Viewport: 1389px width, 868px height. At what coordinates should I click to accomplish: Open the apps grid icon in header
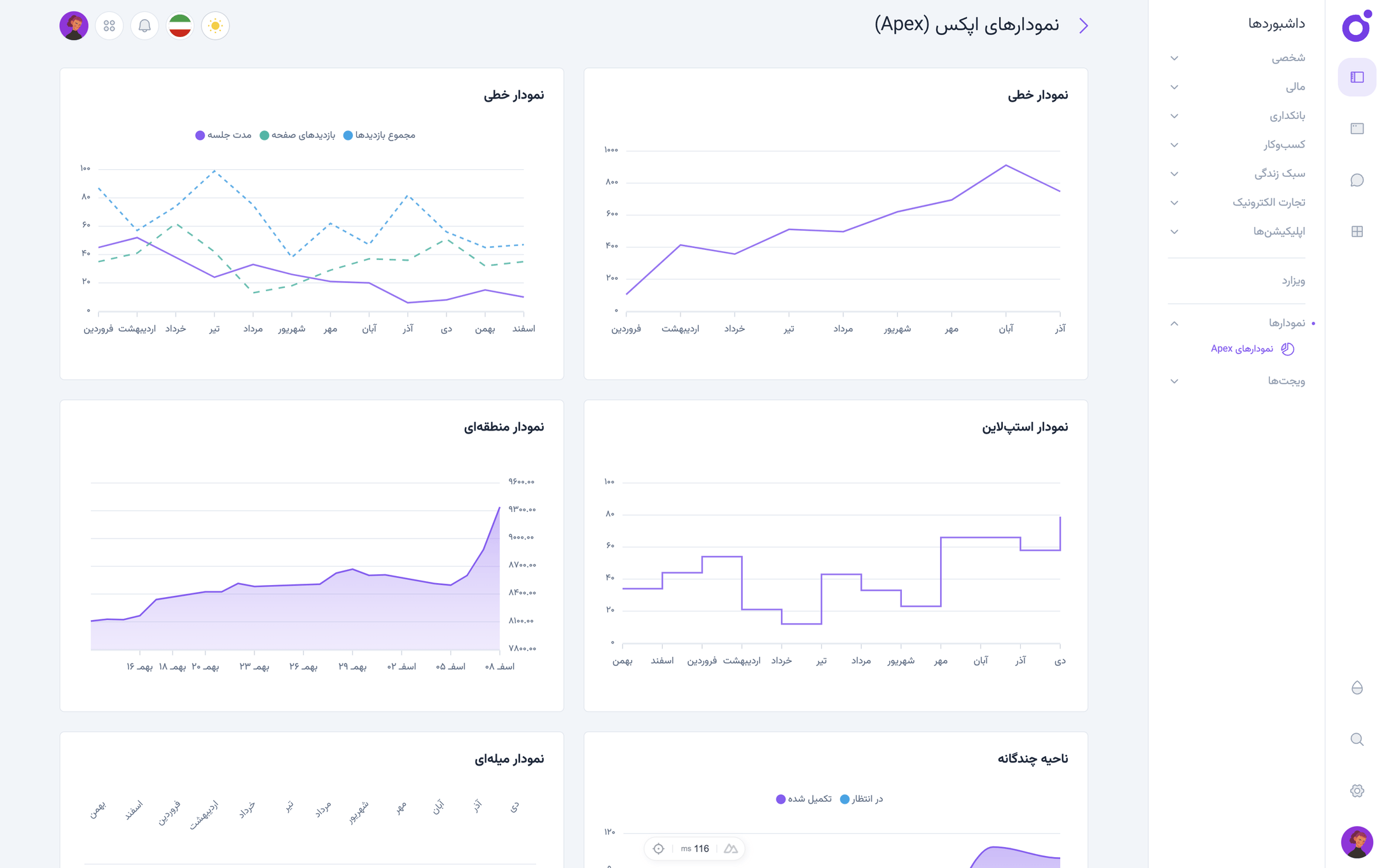tap(109, 26)
